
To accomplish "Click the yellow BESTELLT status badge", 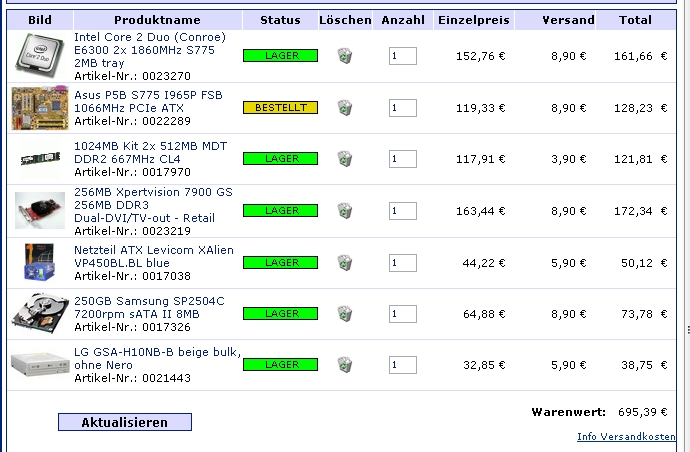I will [280, 107].
